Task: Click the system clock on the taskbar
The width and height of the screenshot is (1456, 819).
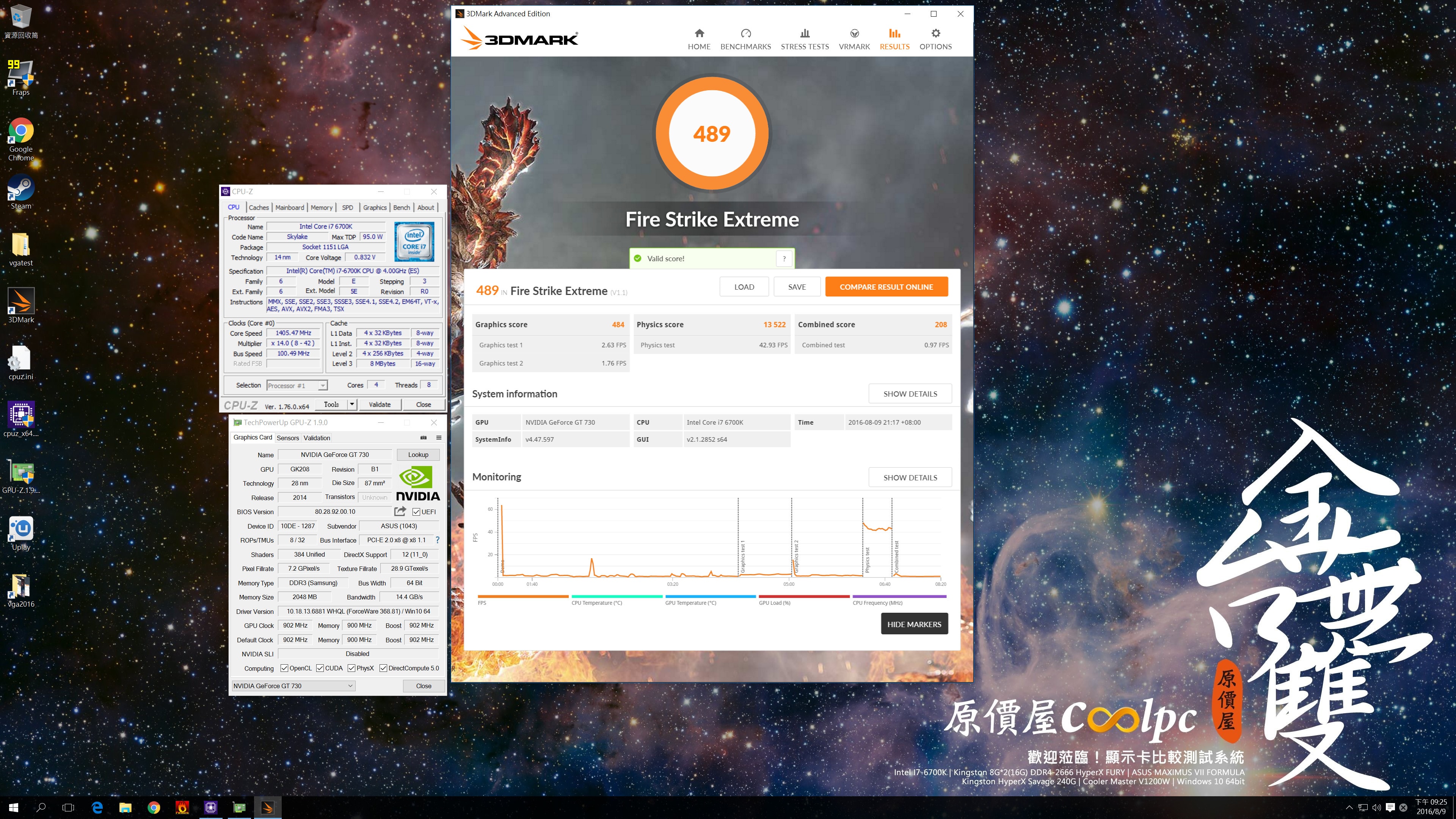Action: pos(1431,806)
